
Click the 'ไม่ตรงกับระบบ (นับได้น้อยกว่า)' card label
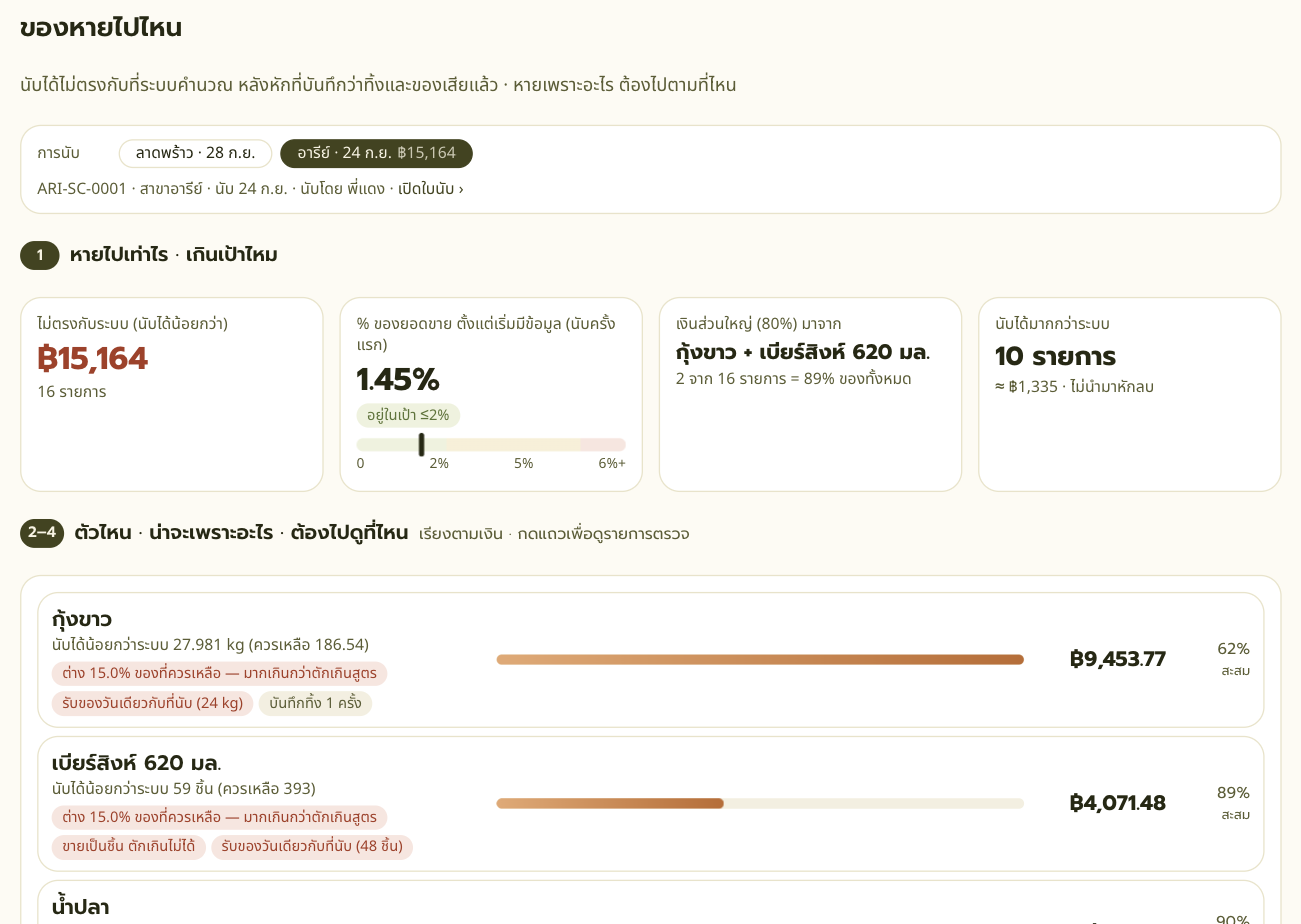(132, 323)
